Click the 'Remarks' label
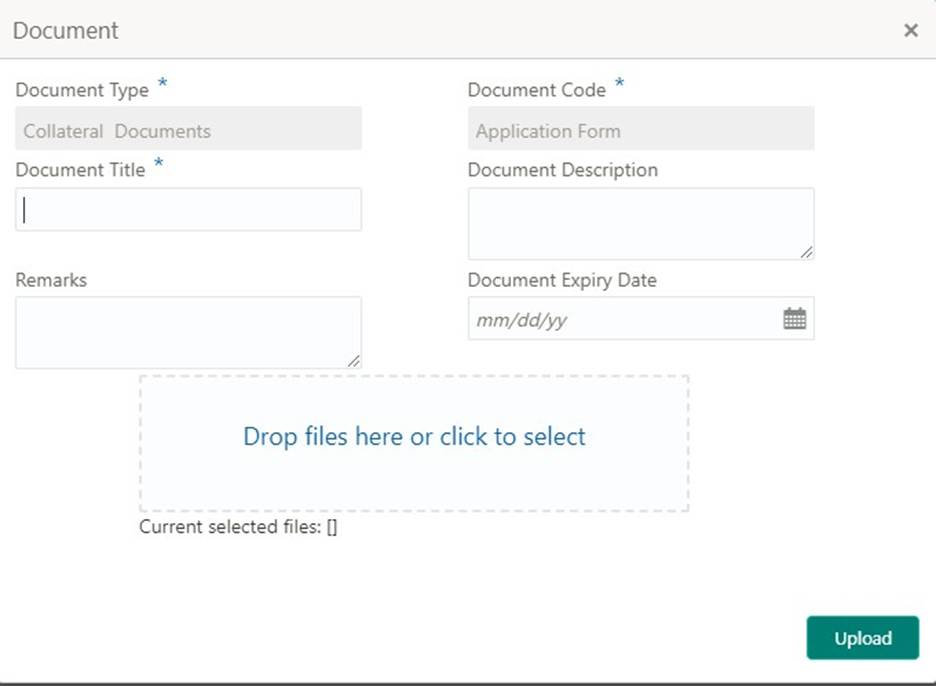The height and width of the screenshot is (686, 936). click(51, 280)
